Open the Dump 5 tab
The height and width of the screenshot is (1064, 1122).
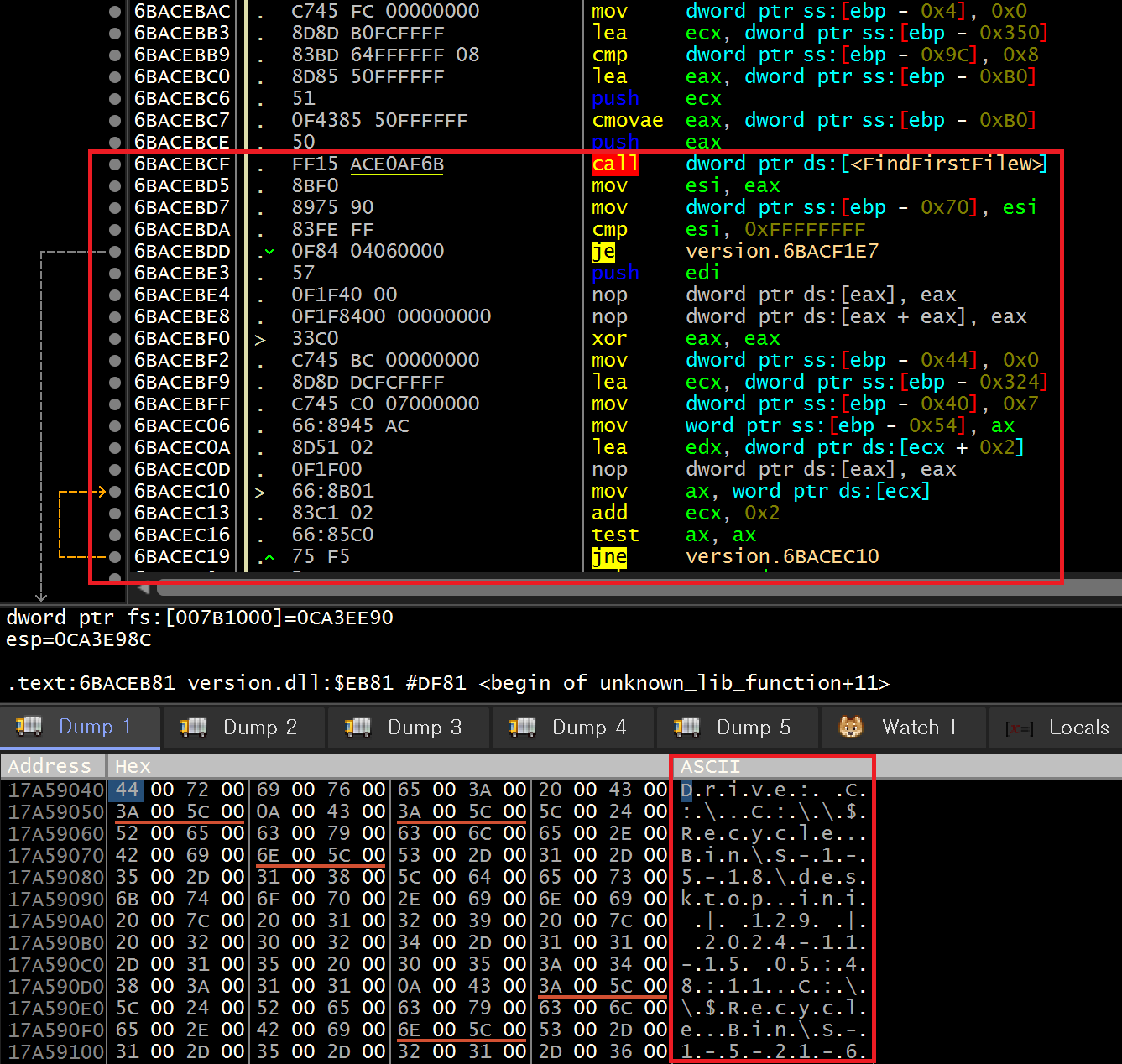point(736,727)
